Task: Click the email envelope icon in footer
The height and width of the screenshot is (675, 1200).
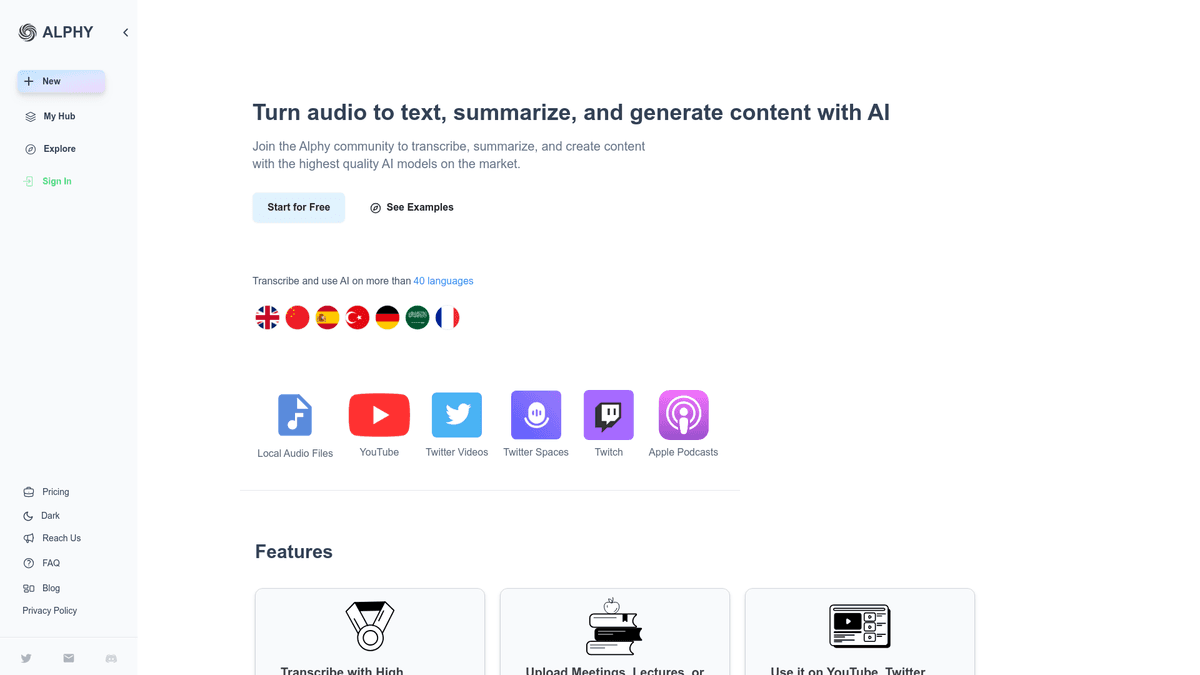Action: 69,658
